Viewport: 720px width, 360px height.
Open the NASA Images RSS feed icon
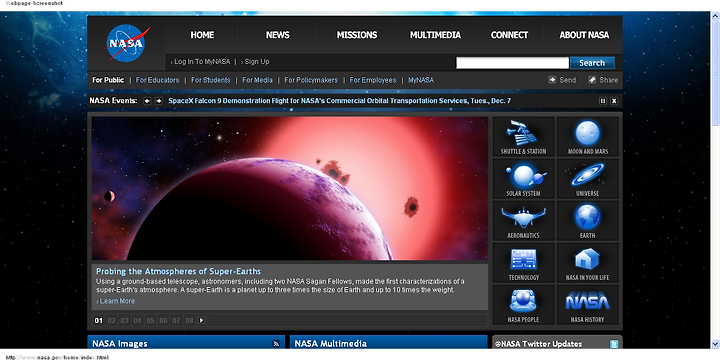pyautogui.click(x=276, y=343)
